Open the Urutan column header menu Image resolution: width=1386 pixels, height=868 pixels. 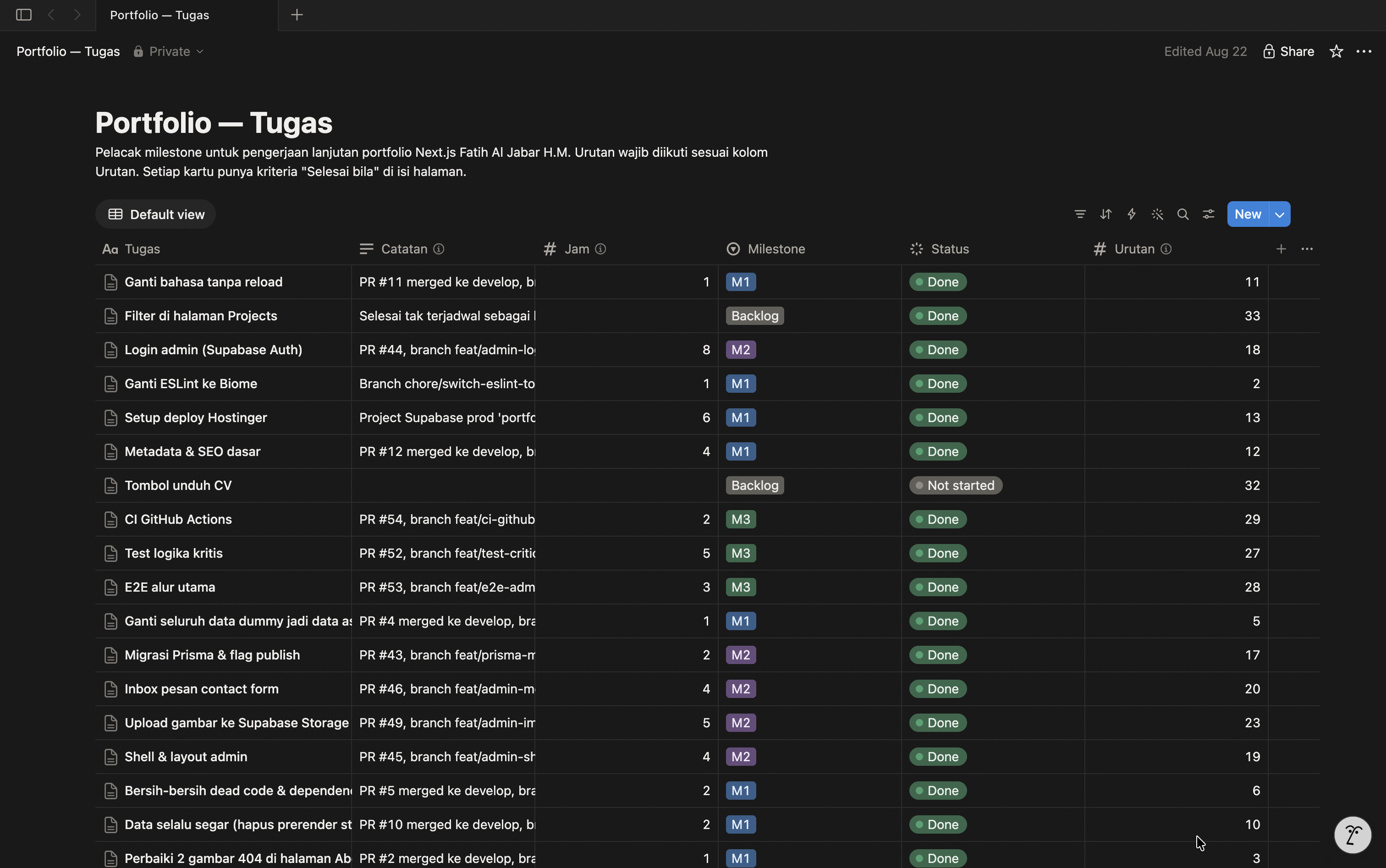pyautogui.click(x=1177, y=248)
